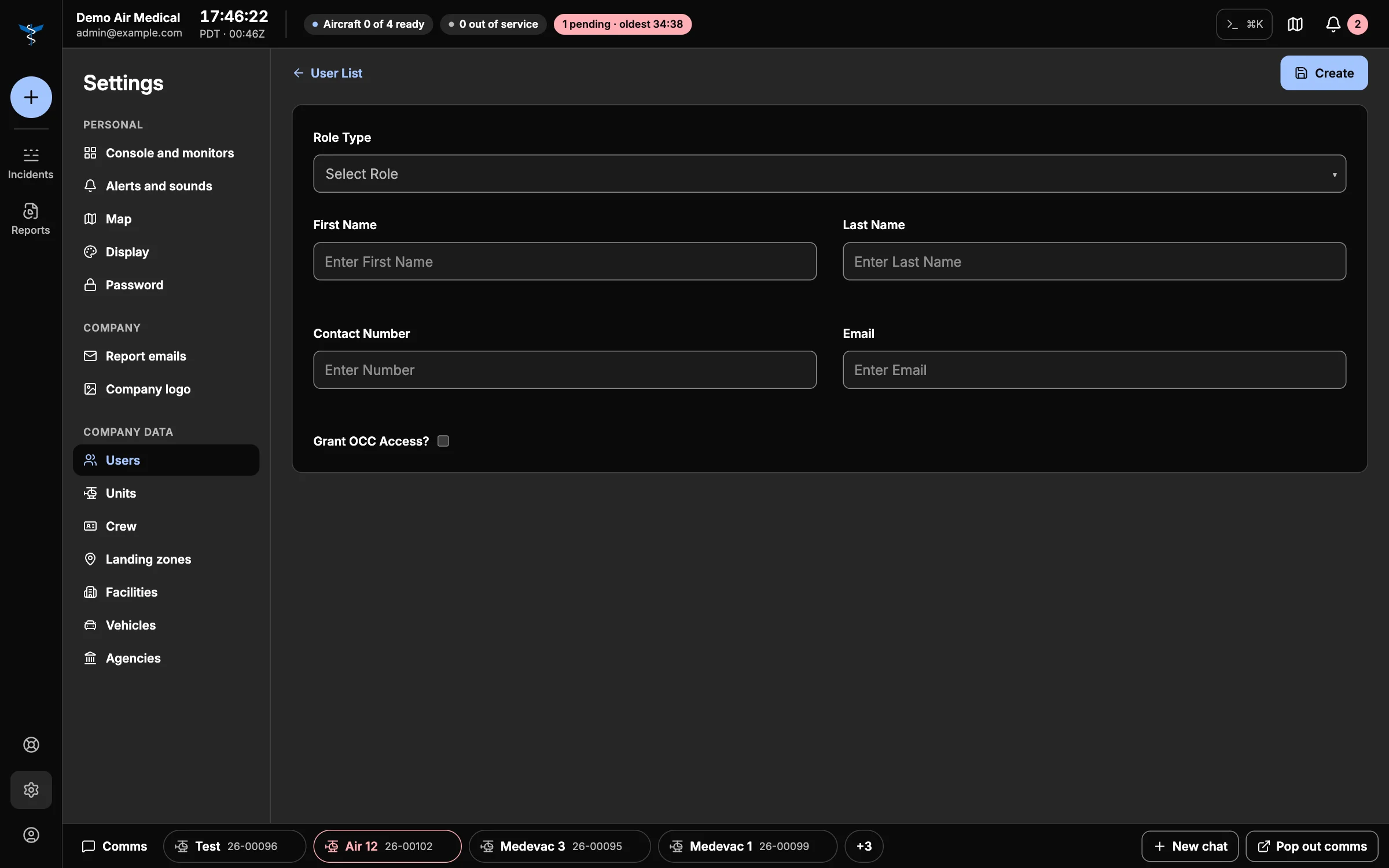The height and width of the screenshot is (868, 1389).
Task: Open Vehicles settings
Action: click(166, 625)
